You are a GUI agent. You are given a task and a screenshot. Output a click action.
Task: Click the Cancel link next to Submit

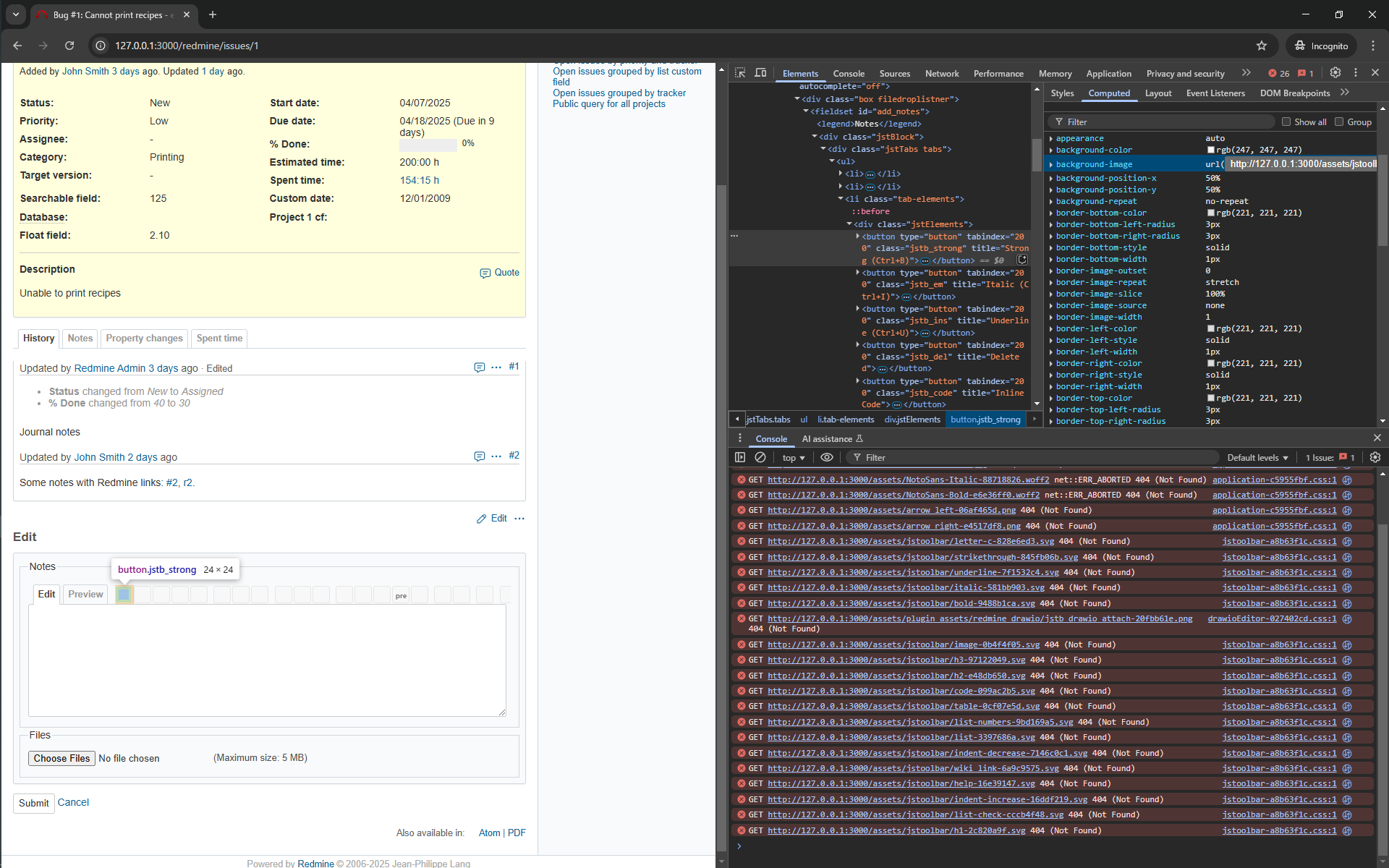coord(73,802)
